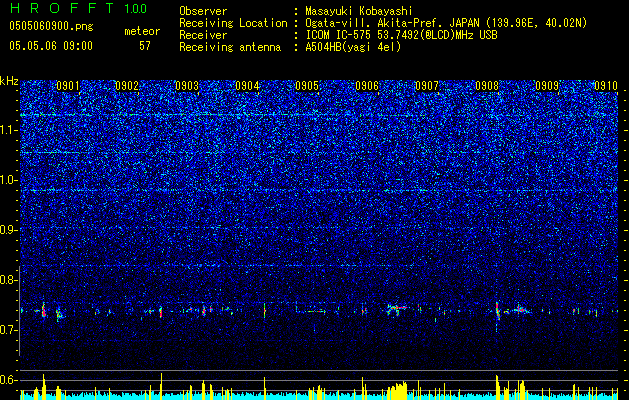Click the 'Receiving antenna' field label
Screen dimensions: 629x400
pyautogui.click(x=230, y=47)
